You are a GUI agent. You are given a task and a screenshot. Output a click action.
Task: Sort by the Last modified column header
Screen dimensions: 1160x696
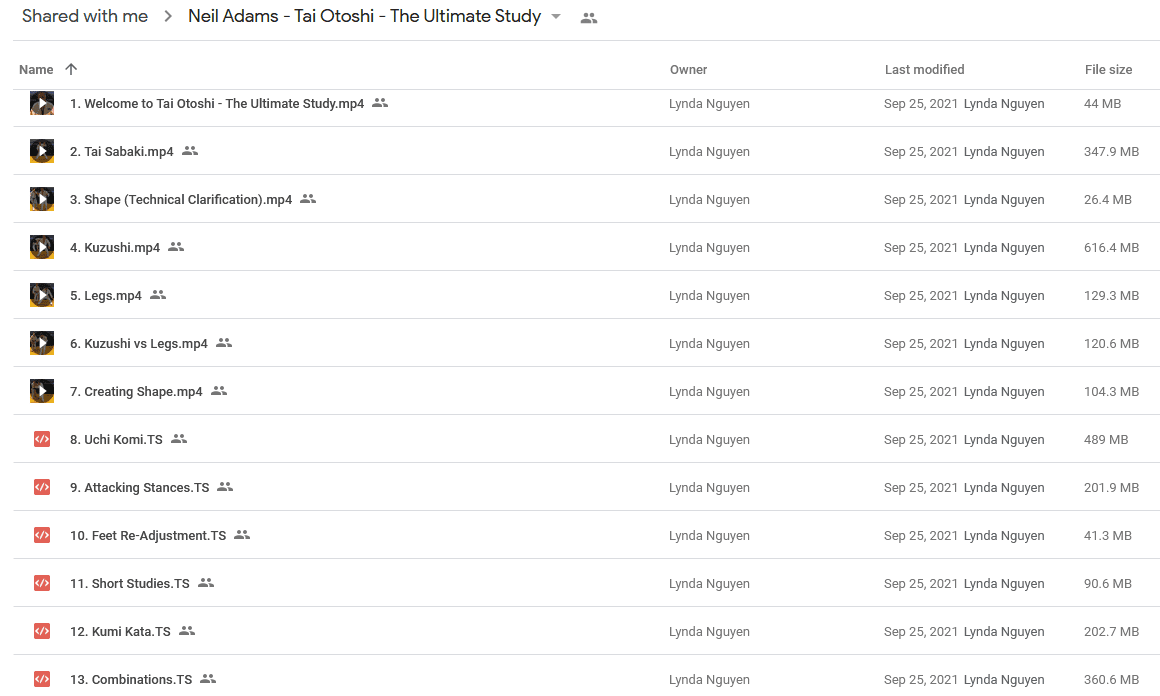tap(925, 70)
